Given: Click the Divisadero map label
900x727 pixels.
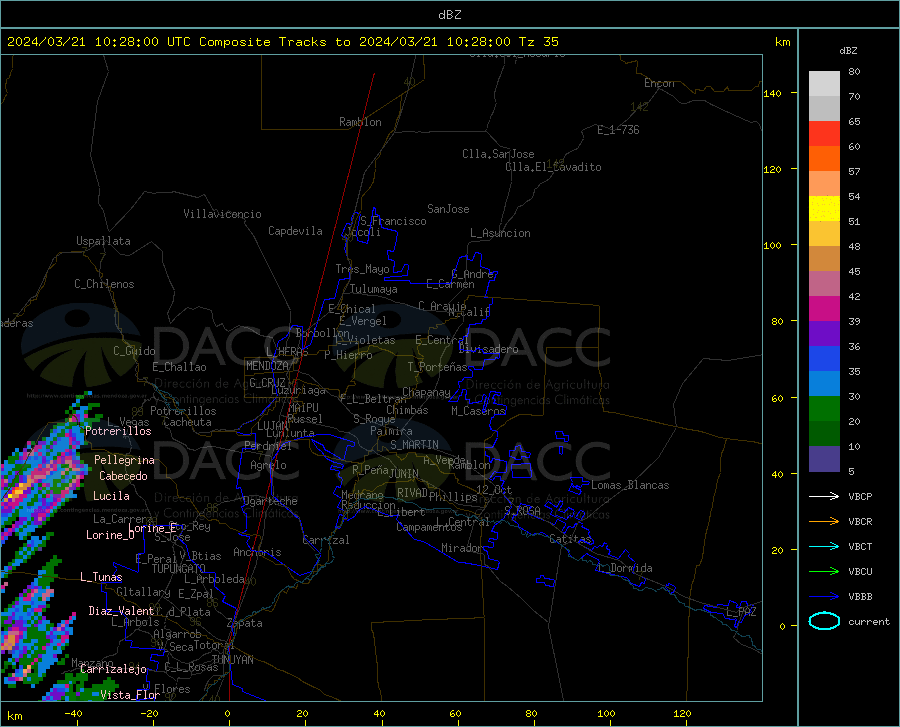Looking at the screenshot, I should [x=488, y=349].
